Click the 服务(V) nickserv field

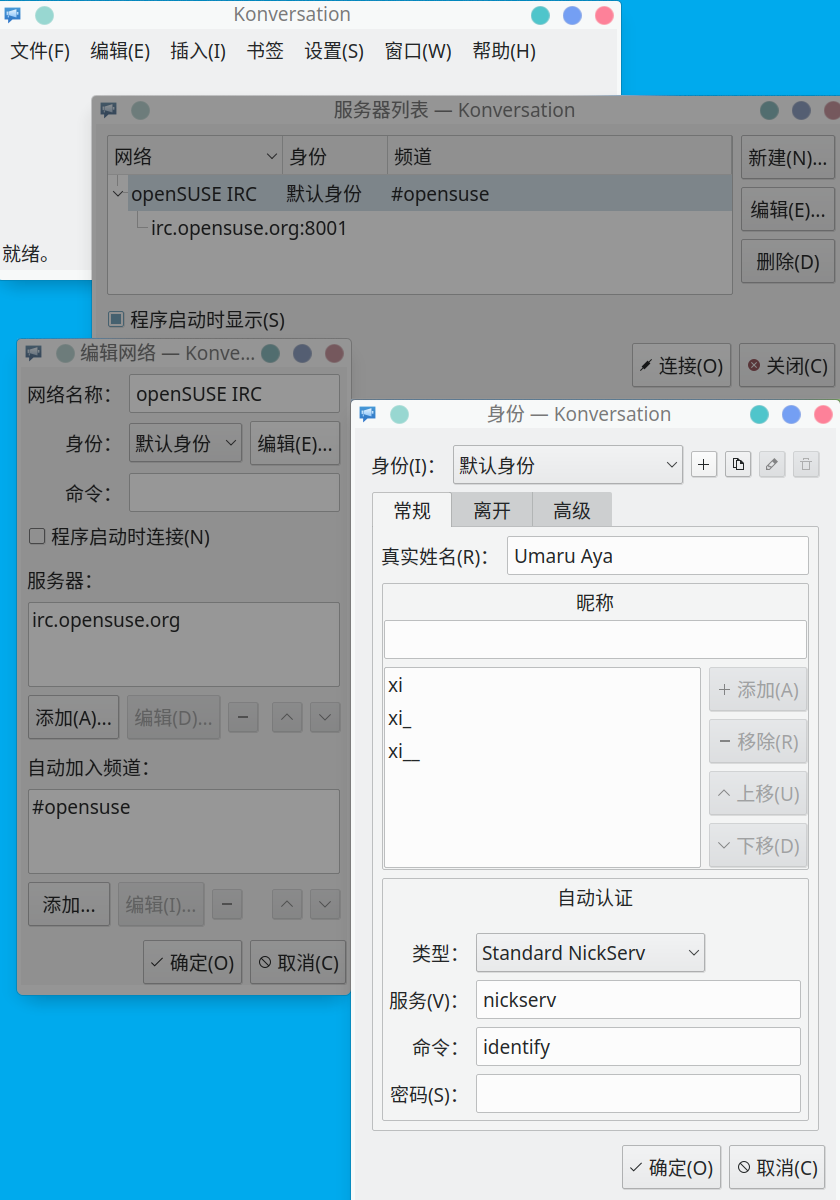(638, 1000)
